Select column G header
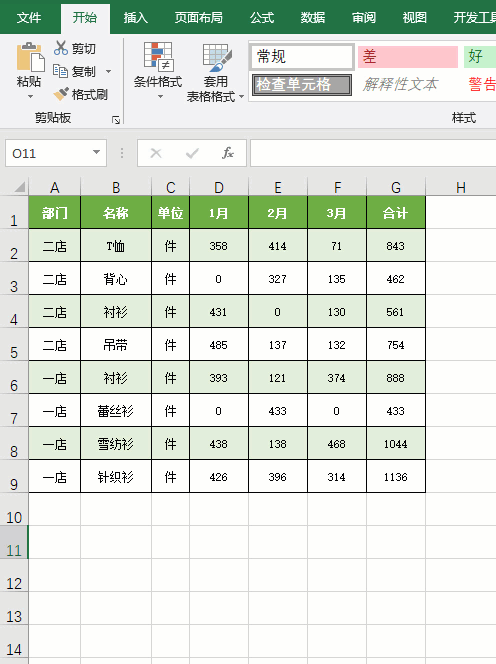The width and height of the screenshot is (496, 664). point(396,187)
